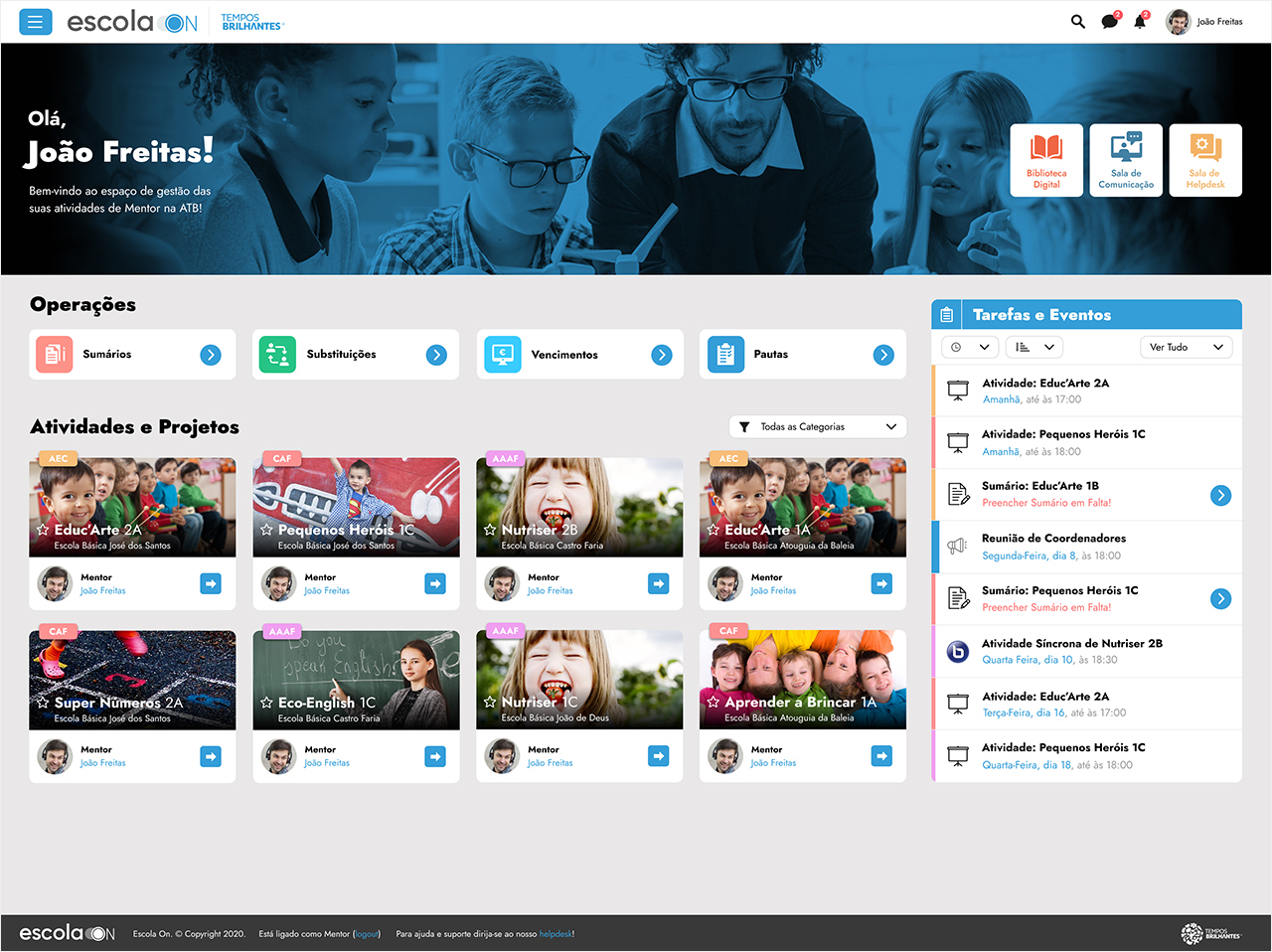The height and width of the screenshot is (952, 1272).
Task: Open the chat messages icon
Action: point(1109,22)
